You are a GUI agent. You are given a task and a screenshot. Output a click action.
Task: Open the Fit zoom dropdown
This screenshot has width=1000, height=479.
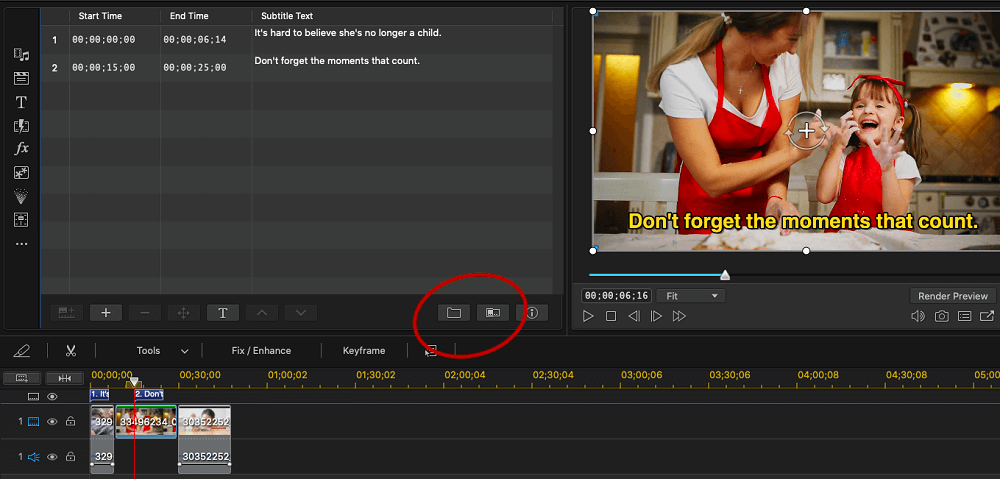coord(692,296)
